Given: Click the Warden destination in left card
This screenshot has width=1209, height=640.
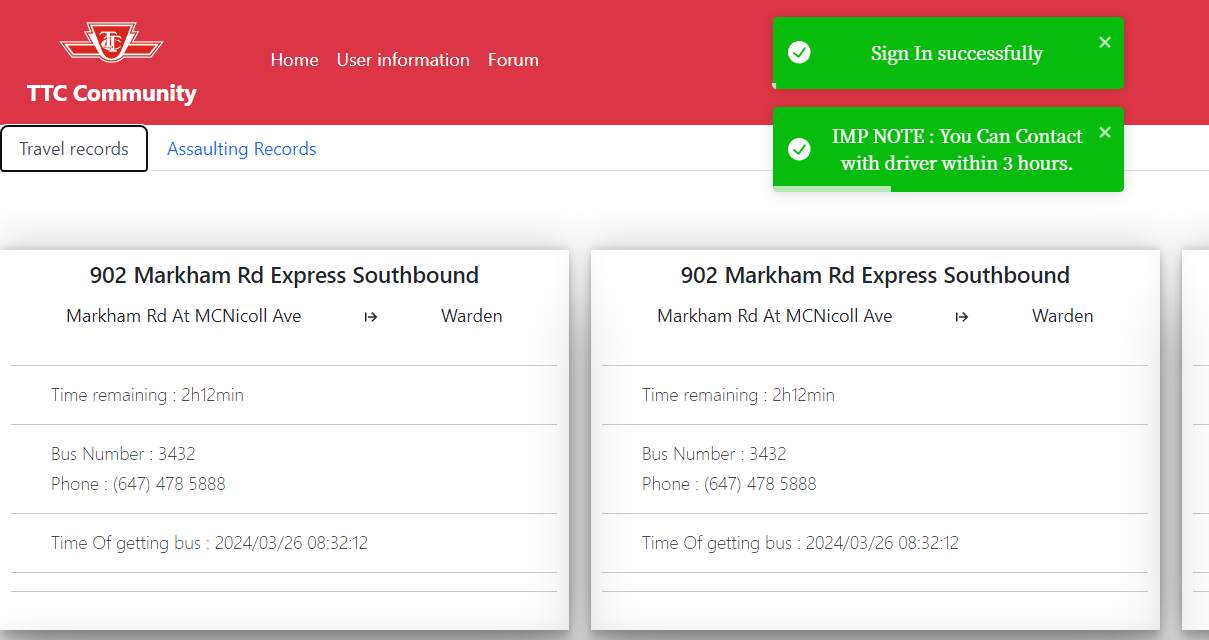Looking at the screenshot, I should click(471, 316).
